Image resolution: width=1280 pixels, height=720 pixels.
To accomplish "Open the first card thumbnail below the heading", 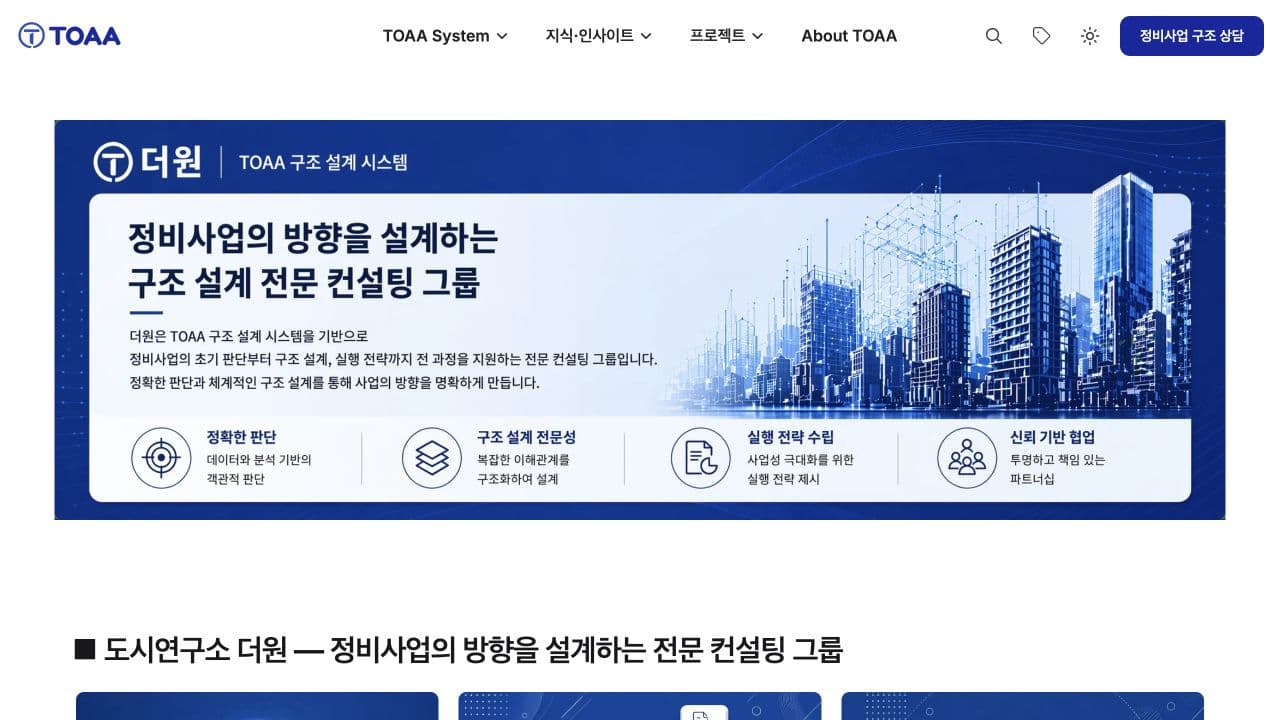I will tap(257, 706).
